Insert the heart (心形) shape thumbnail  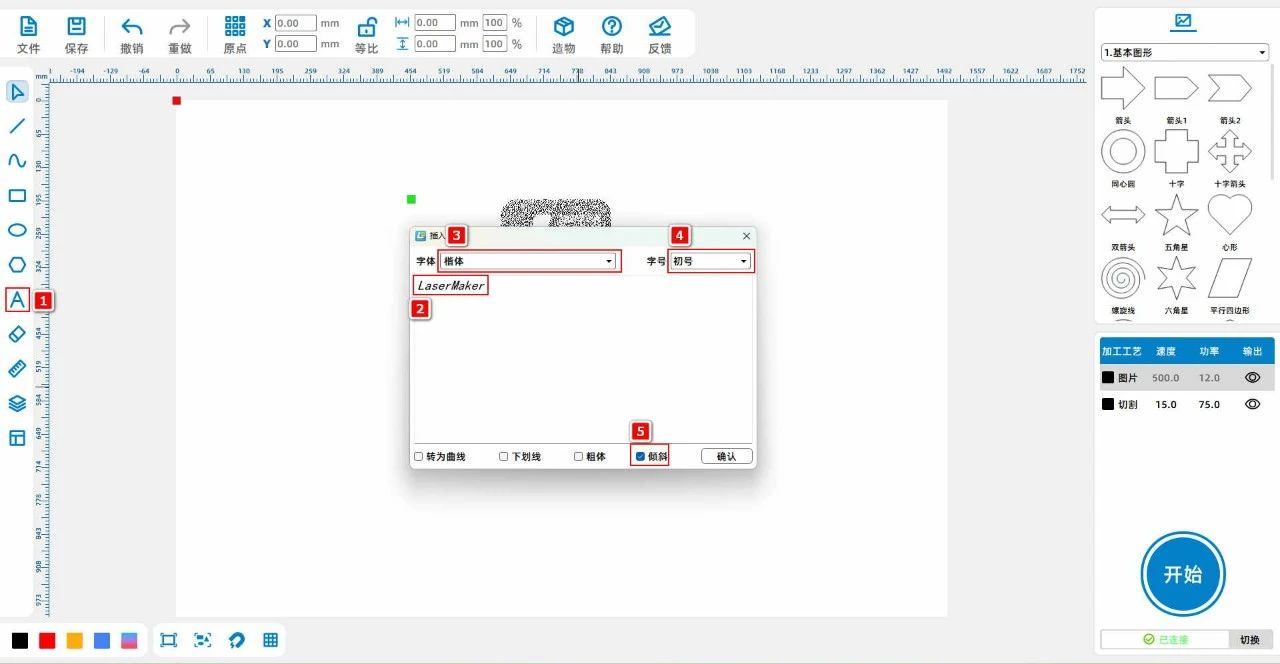click(x=1229, y=215)
